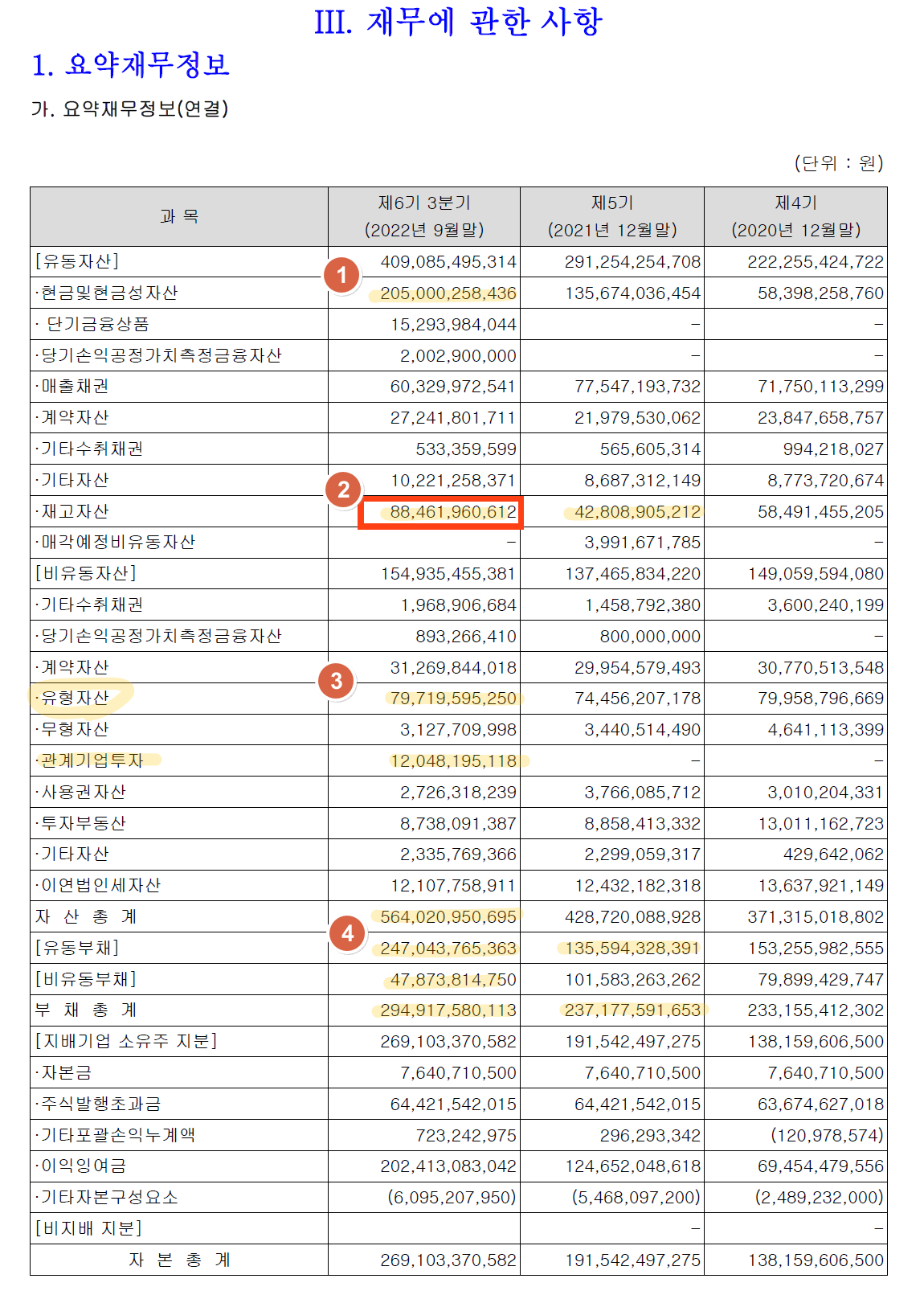The height and width of the screenshot is (1295, 924).
Task: Click the highlighted value 79,719,595,250
Action: click(x=453, y=699)
